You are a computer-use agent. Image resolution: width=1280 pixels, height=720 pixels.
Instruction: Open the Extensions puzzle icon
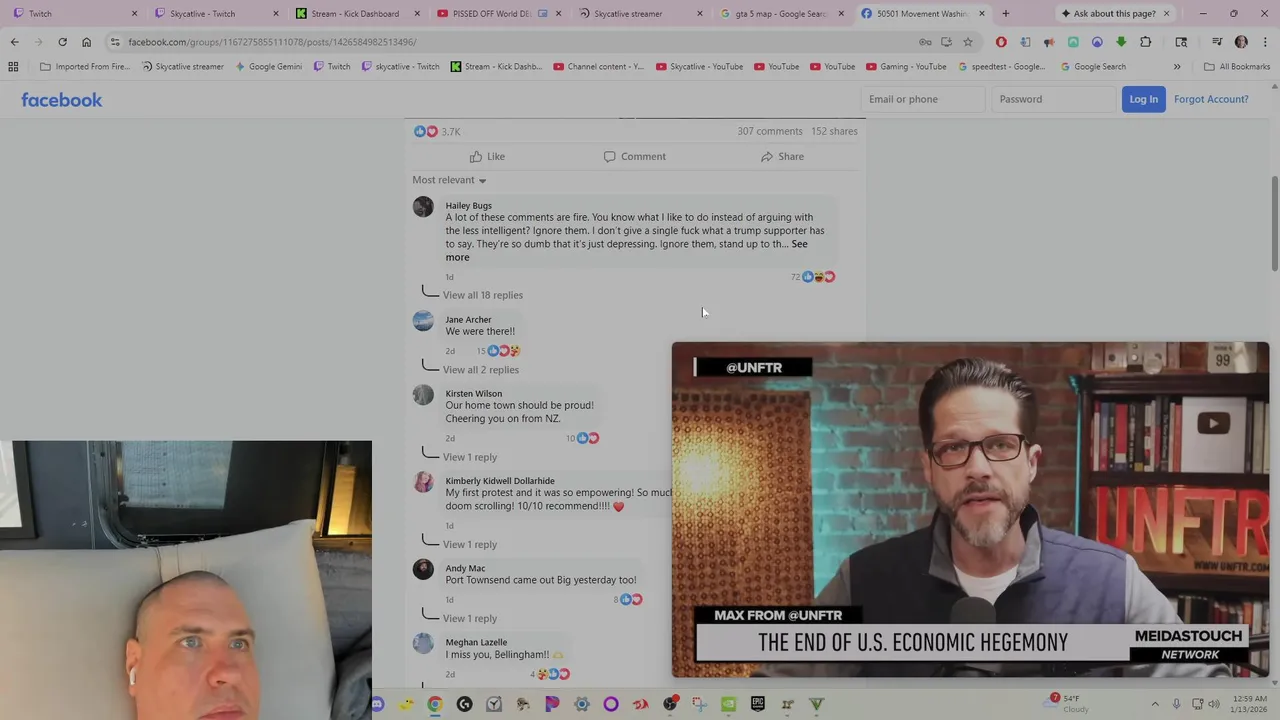point(1146,42)
